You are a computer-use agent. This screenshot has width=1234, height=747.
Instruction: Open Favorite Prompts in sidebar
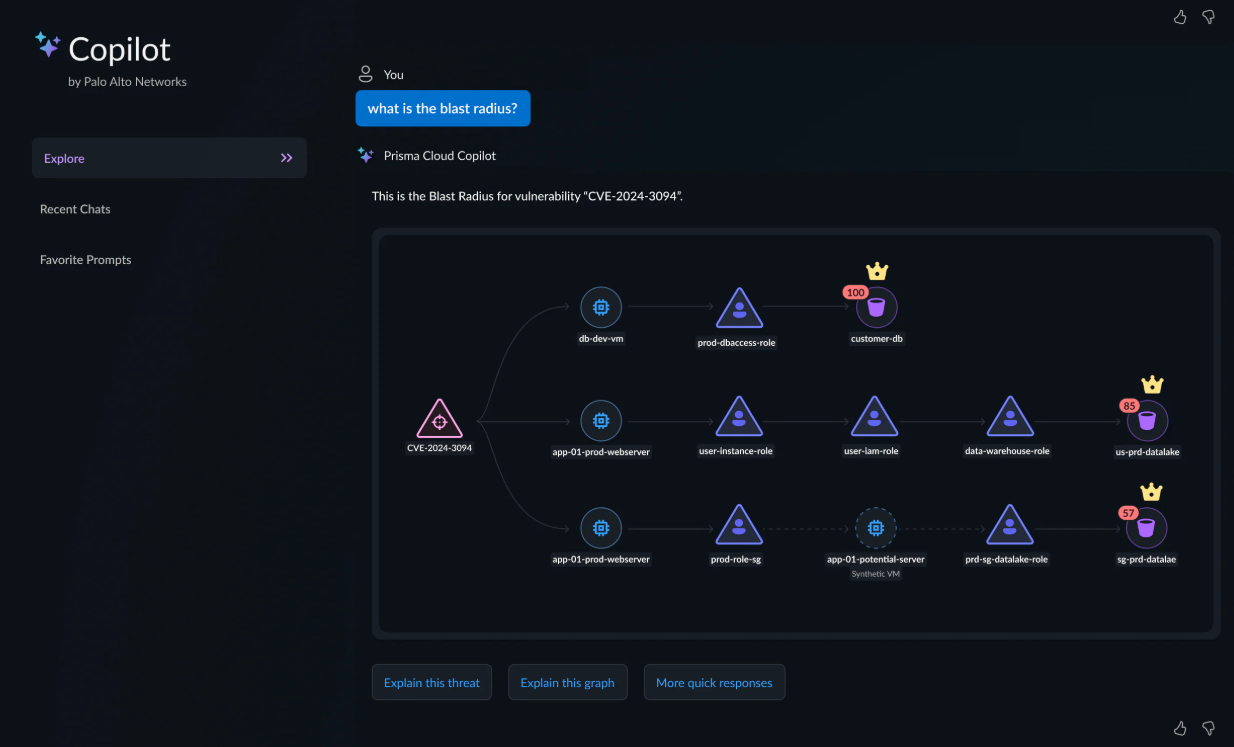pyautogui.click(x=86, y=260)
